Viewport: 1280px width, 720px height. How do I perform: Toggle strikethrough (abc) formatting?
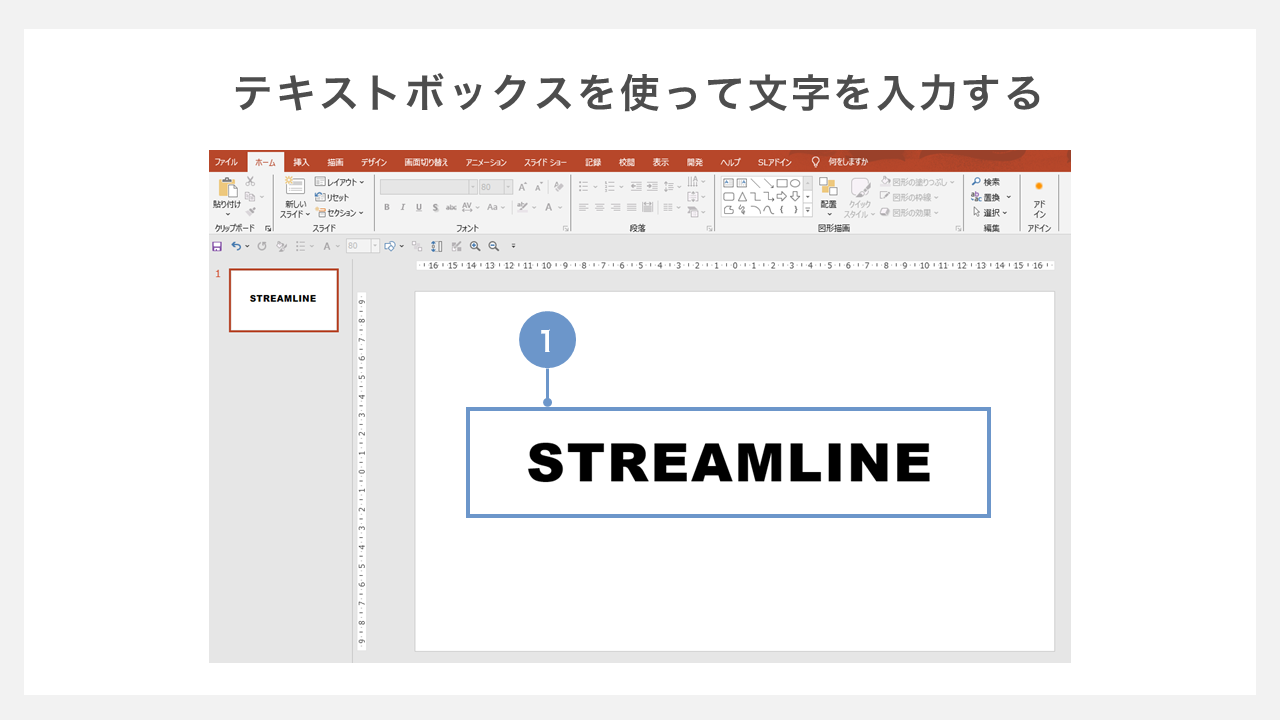(451, 207)
